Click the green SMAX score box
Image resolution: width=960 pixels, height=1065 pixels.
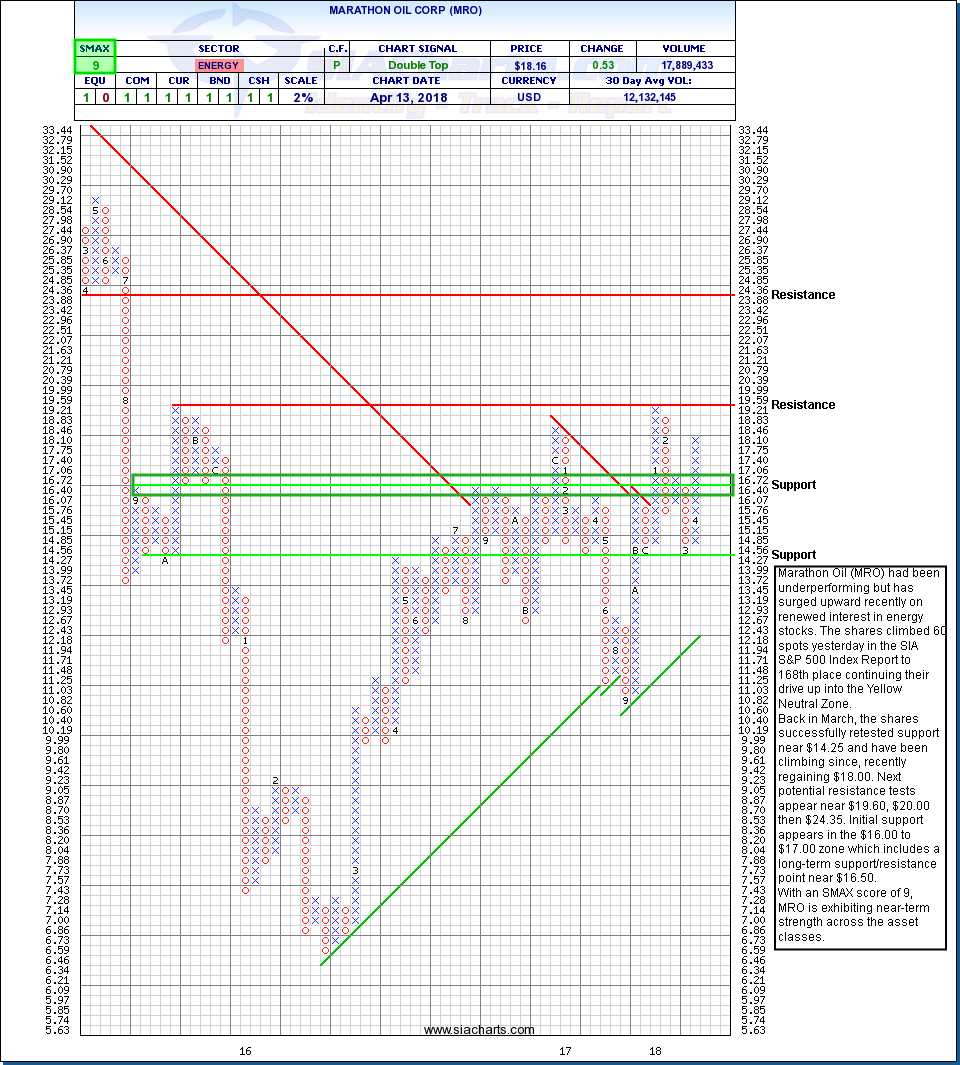(x=95, y=56)
